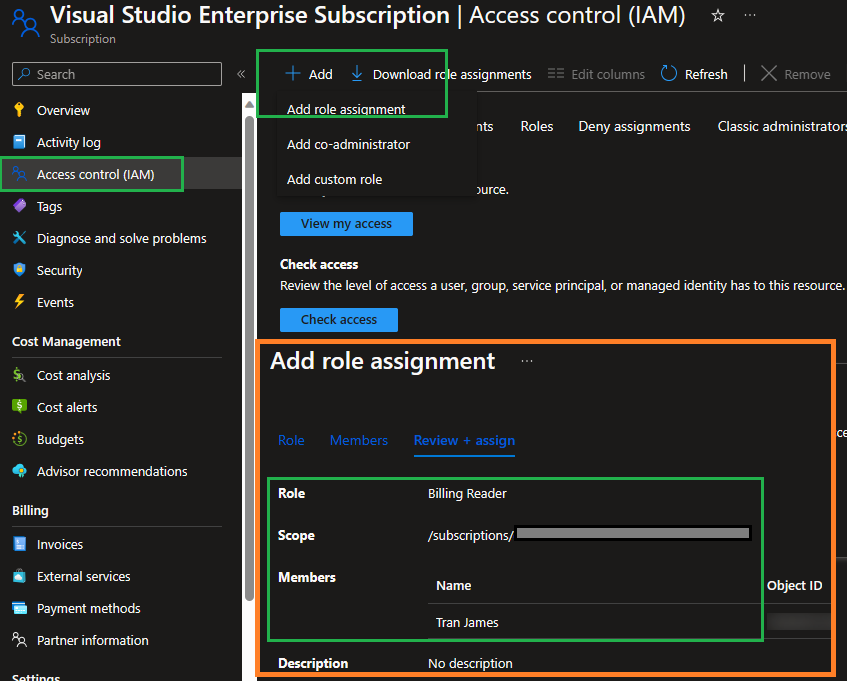Collapse the left navigation pane
The width and height of the screenshot is (847, 681).
[x=241, y=73]
